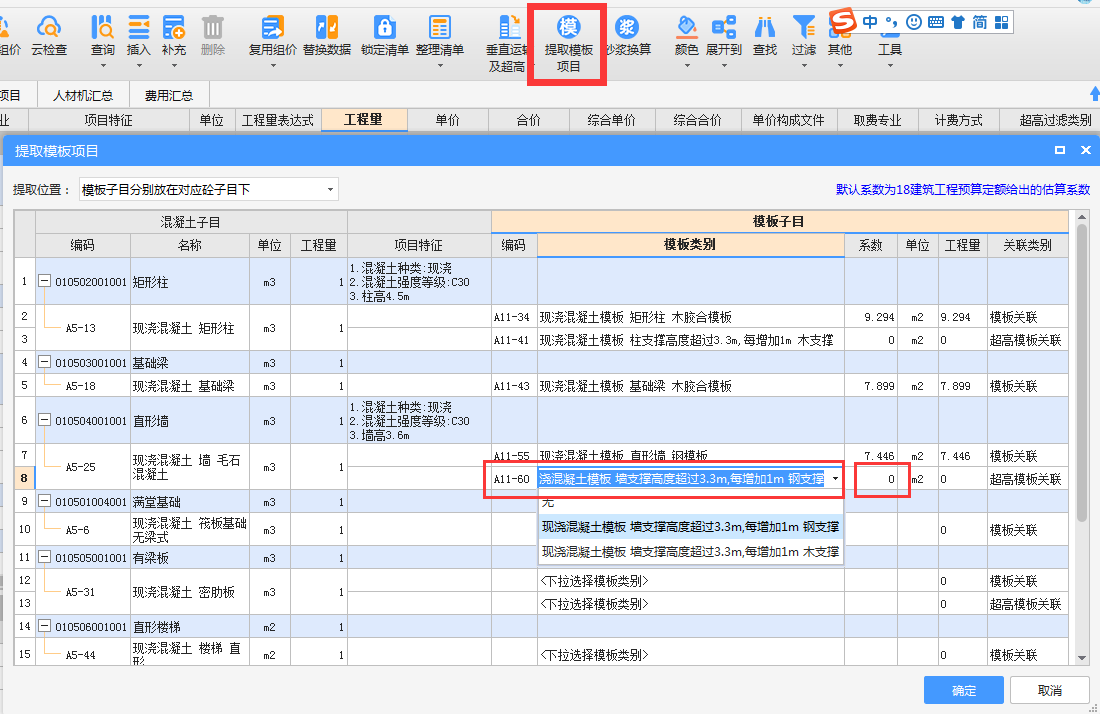Image resolution: width=1100 pixels, height=714 pixels.
Task: Click the blue up arrow at tab bar's right
Action: pyautogui.click(x=1094, y=94)
